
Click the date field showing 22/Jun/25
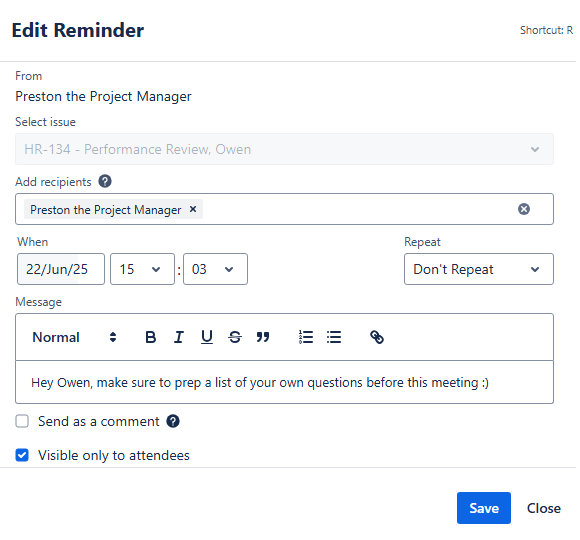(x=61, y=269)
